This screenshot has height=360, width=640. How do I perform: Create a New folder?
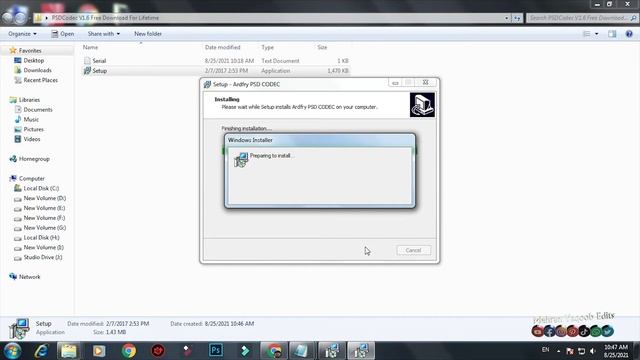(148, 33)
